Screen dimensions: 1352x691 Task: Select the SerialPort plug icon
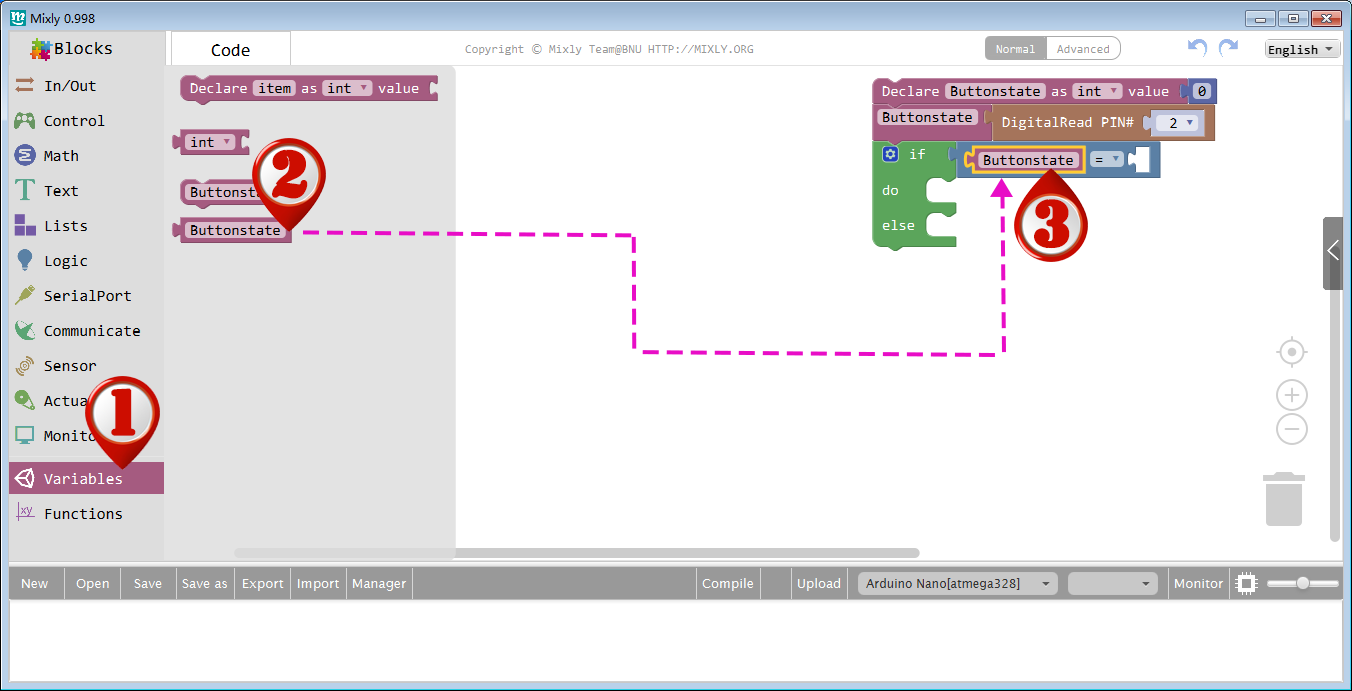25,296
